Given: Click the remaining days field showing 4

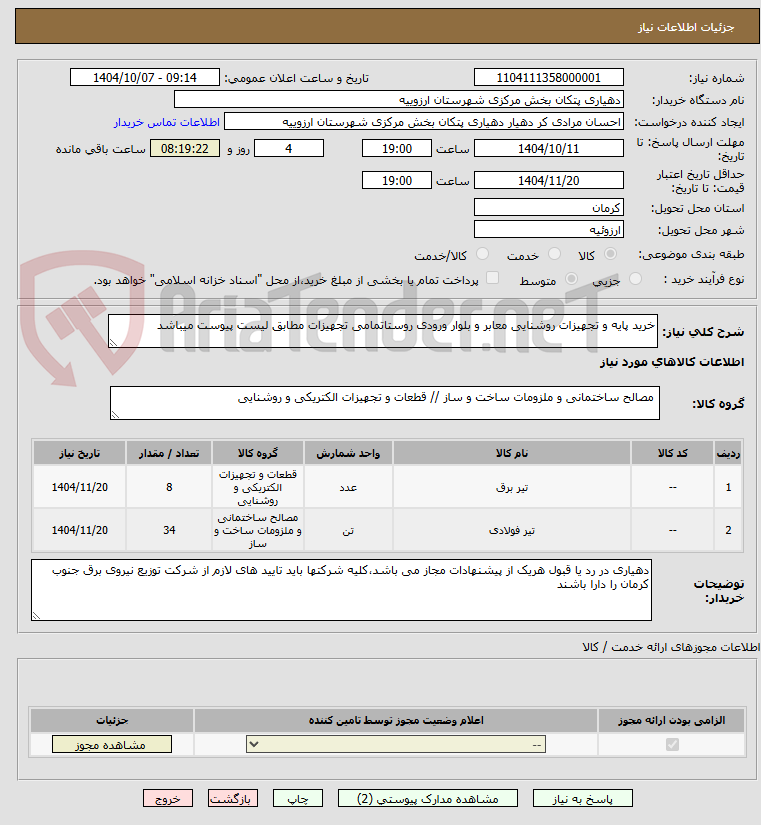Looking at the screenshot, I should 289,148.
